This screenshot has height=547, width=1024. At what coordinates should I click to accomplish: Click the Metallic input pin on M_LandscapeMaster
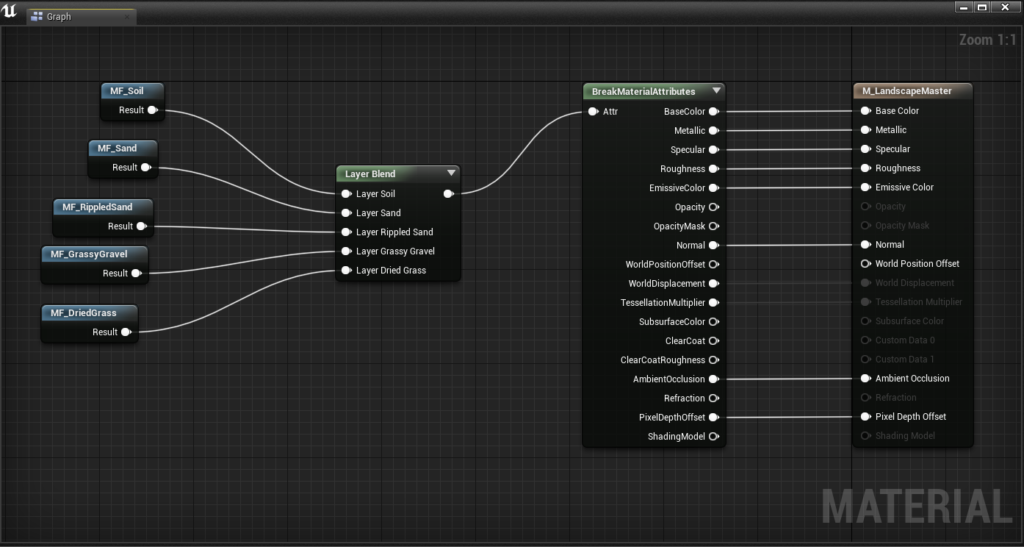(866, 130)
